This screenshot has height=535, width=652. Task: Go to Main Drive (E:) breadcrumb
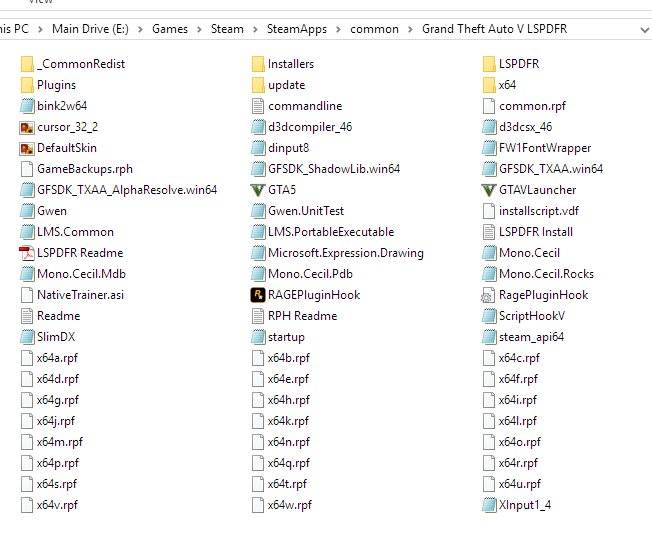tap(90, 29)
